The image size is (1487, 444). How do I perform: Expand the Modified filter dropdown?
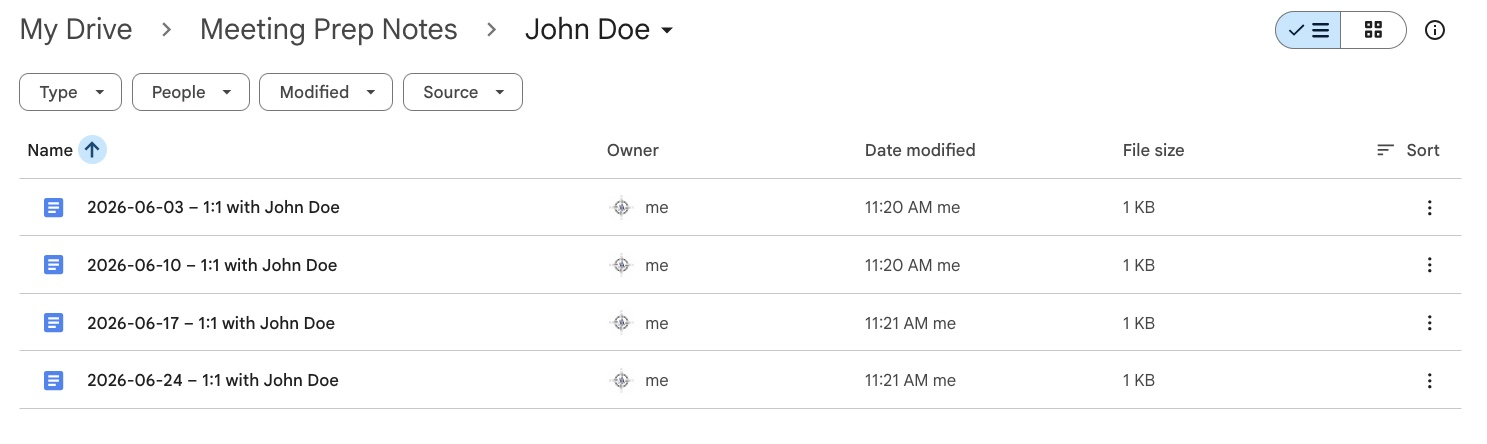[x=325, y=92]
